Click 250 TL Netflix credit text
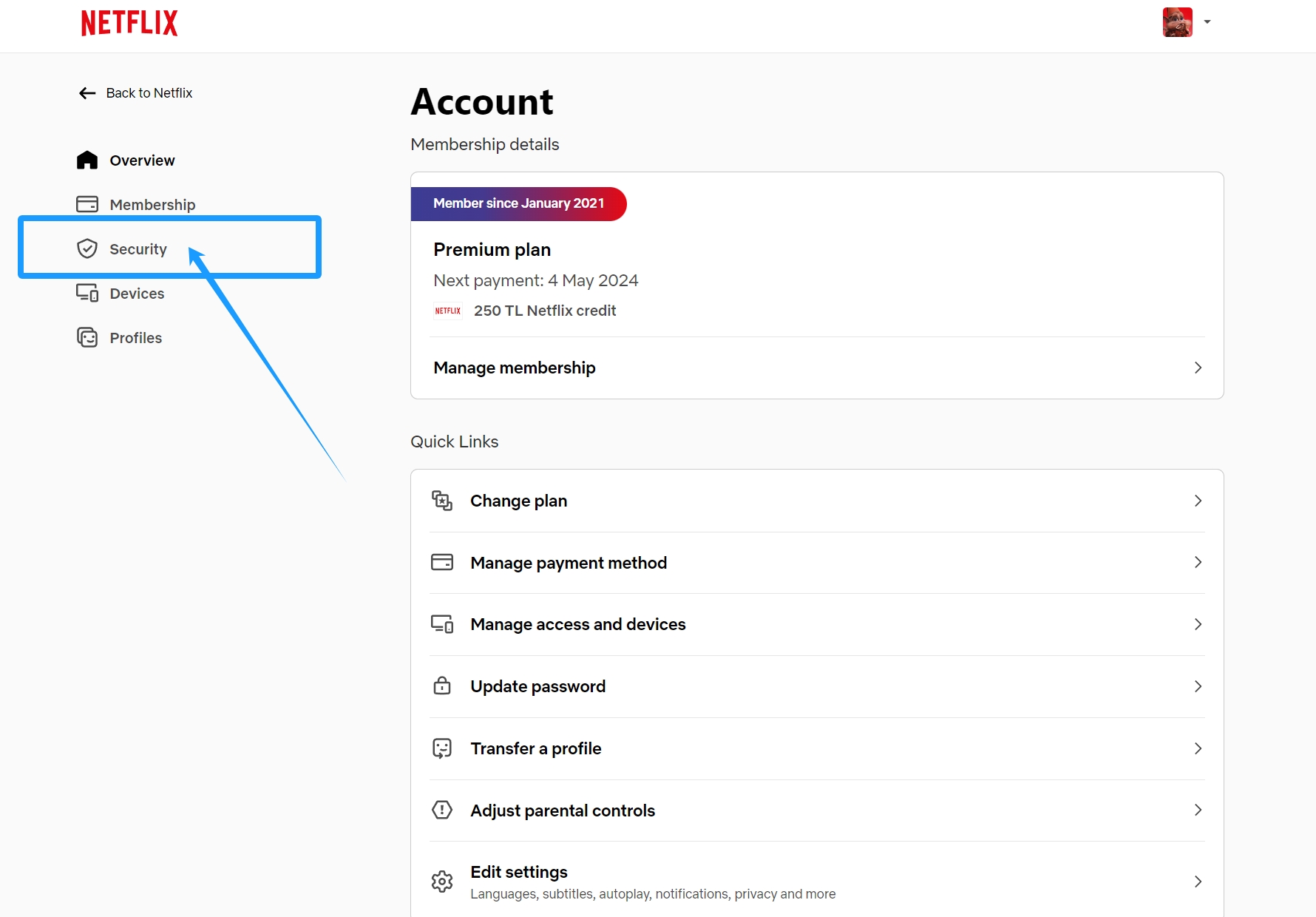This screenshot has width=1316, height=917. (545, 311)
